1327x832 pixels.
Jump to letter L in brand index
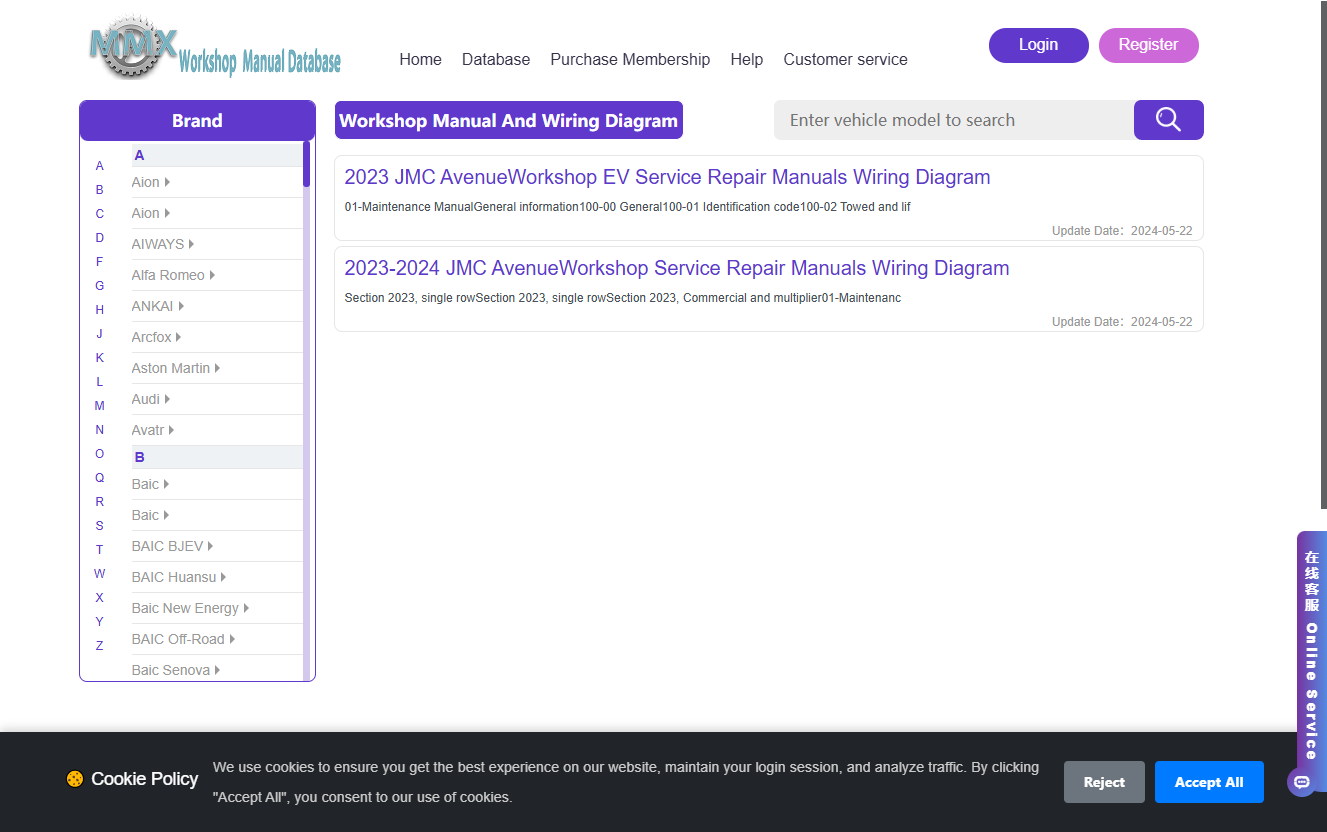(x=99, y=382)
